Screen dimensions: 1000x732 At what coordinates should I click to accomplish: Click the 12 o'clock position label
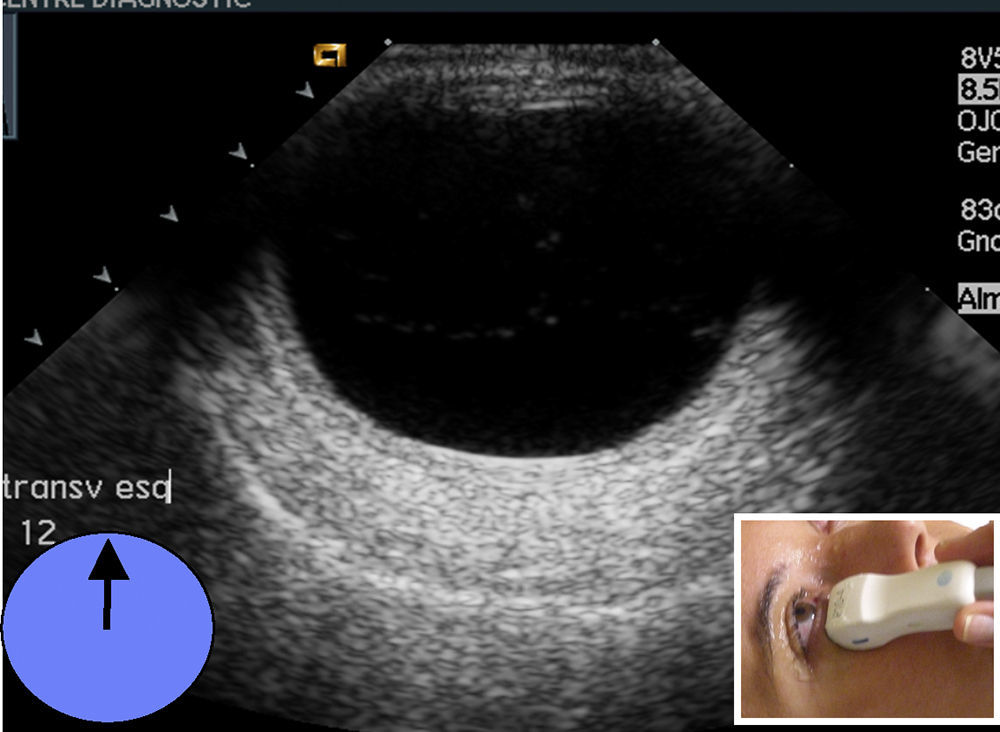coord(38,532)
